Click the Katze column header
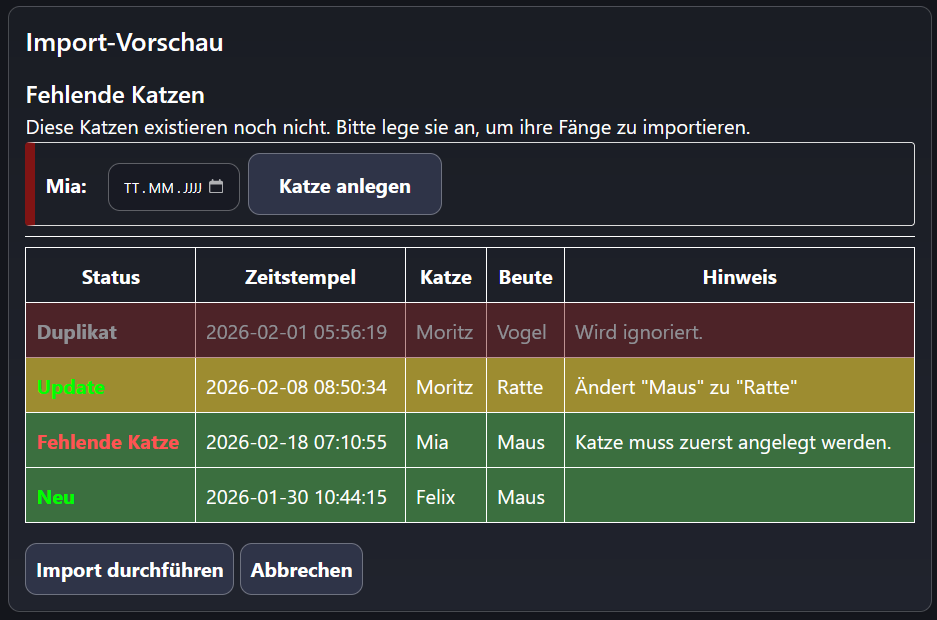The height and width of the screenshot is (620, 937). click(x=446, y=276)
